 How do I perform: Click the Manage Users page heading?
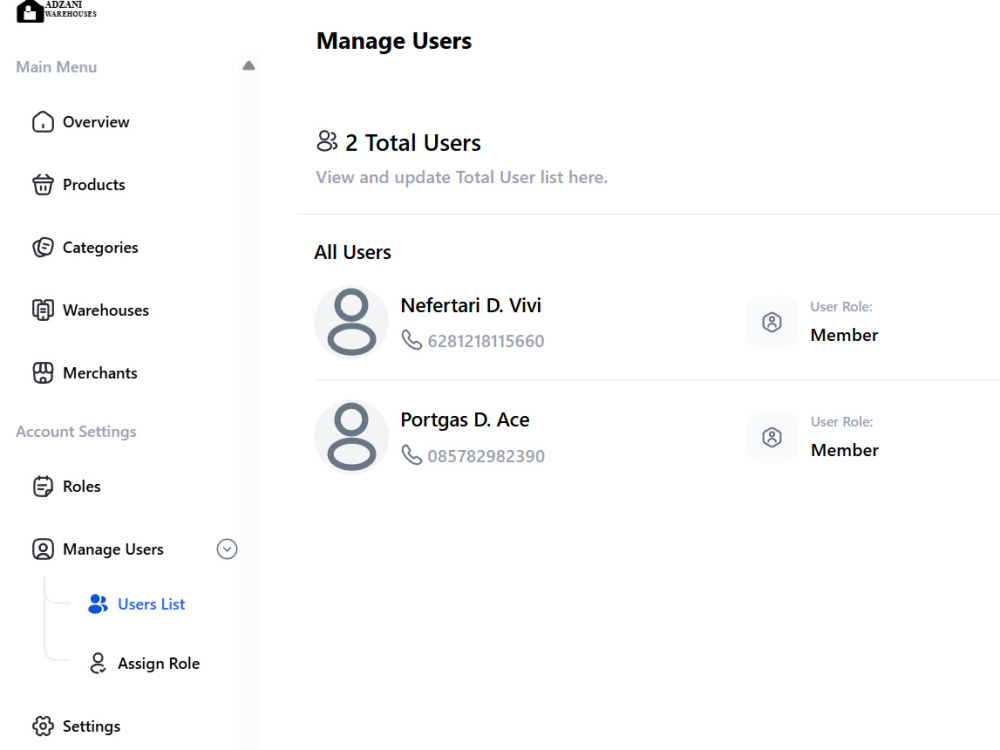pyautogui.click(x=394, y=41)
